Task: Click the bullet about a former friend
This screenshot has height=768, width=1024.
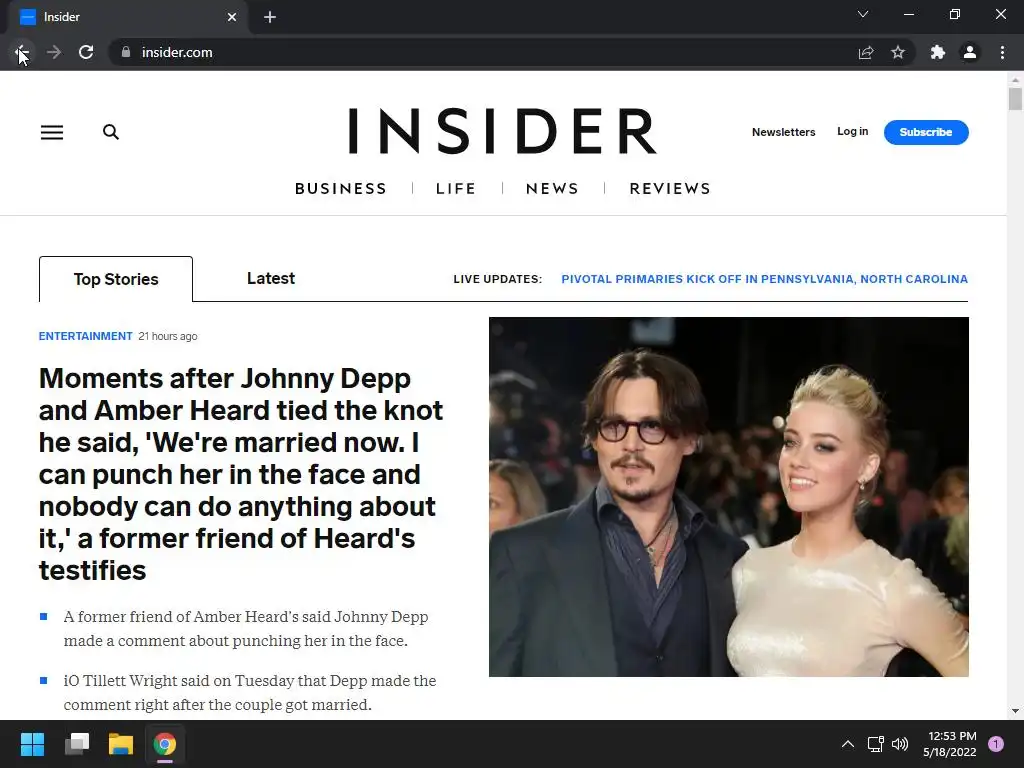Action: (x=246, y=628)
